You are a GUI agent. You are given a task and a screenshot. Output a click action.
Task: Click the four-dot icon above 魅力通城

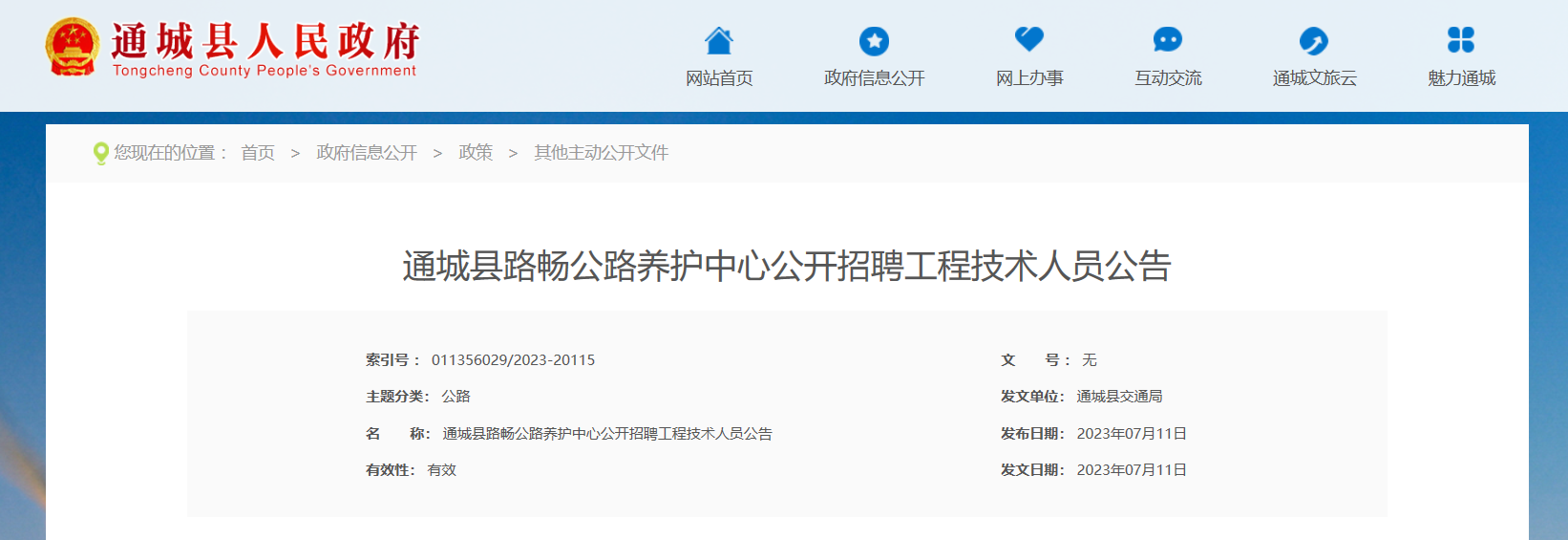[1461, 40]
